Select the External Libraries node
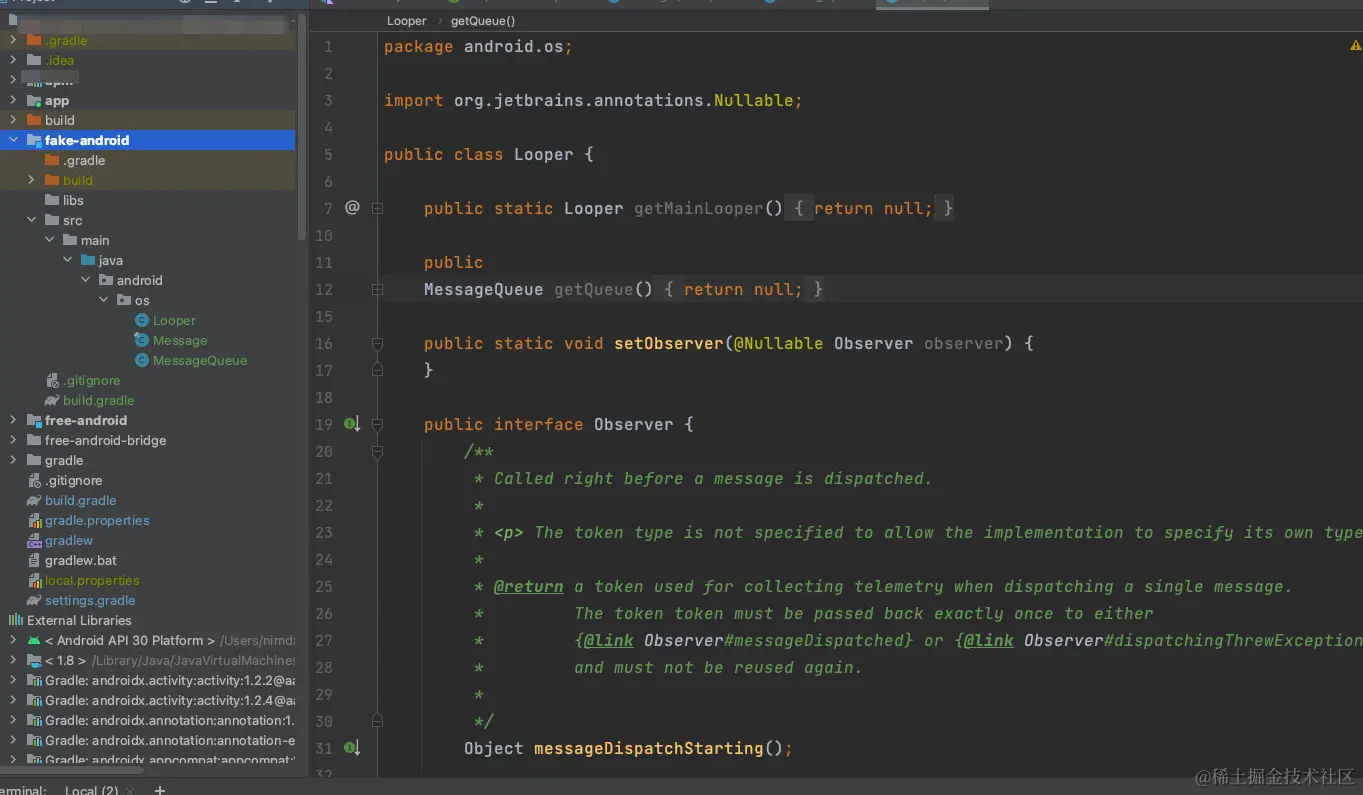This screenshot has height=795, width=1363. [79, 620]
